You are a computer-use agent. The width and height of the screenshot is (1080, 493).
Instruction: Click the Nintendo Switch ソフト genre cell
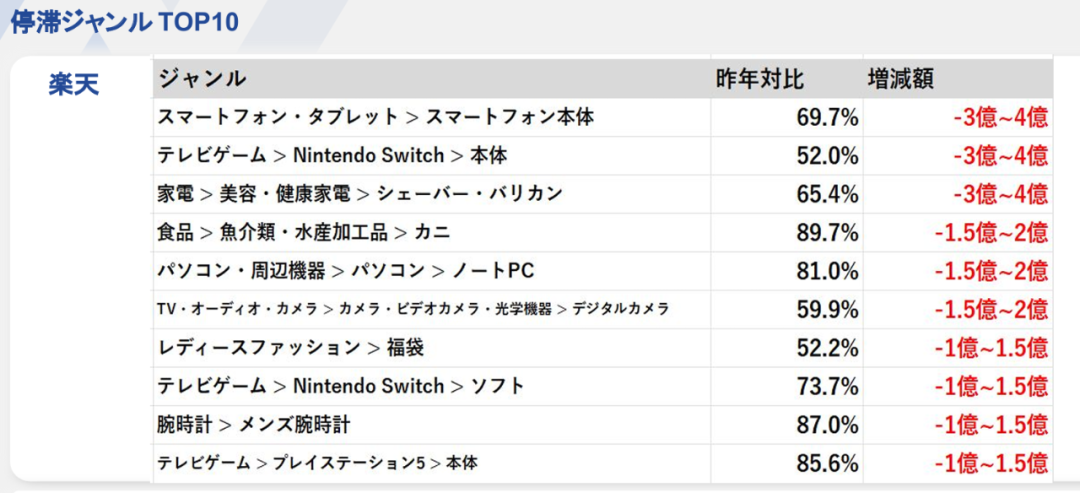341,386
